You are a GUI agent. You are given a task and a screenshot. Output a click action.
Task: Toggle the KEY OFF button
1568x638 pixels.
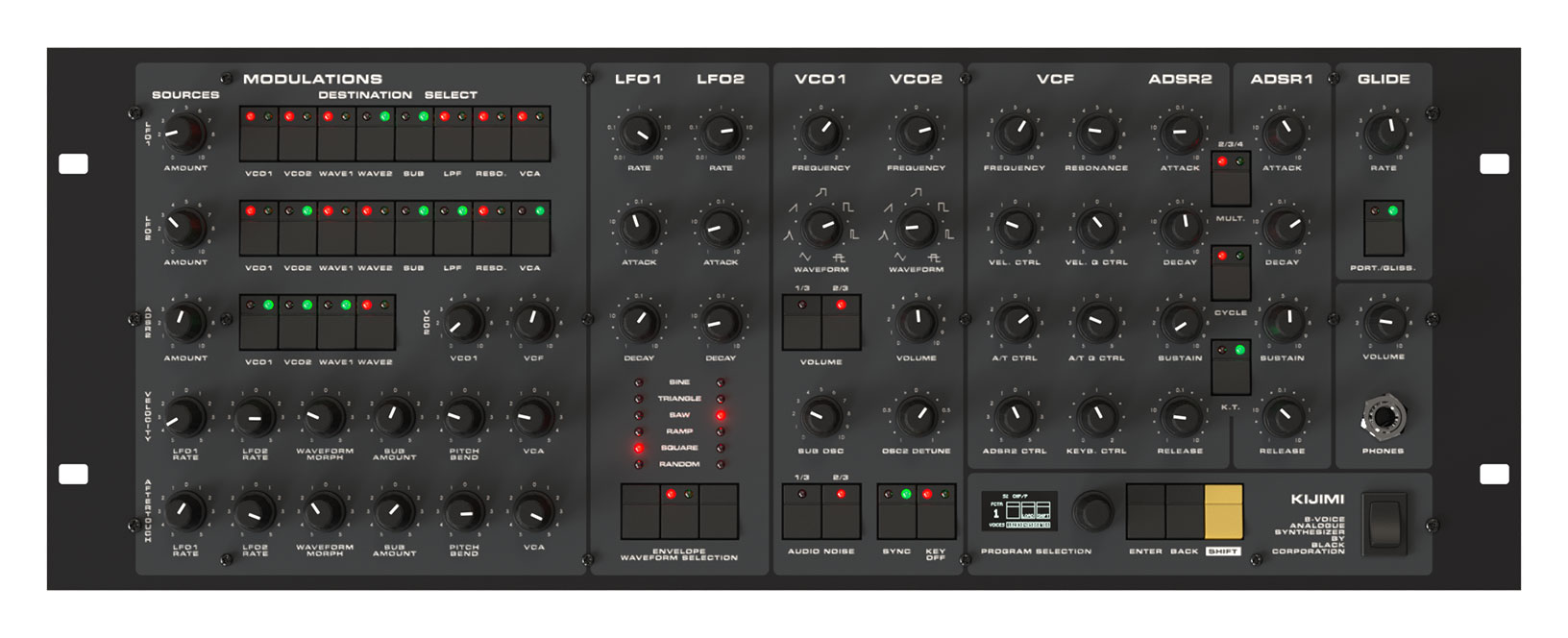coord(936,512)
